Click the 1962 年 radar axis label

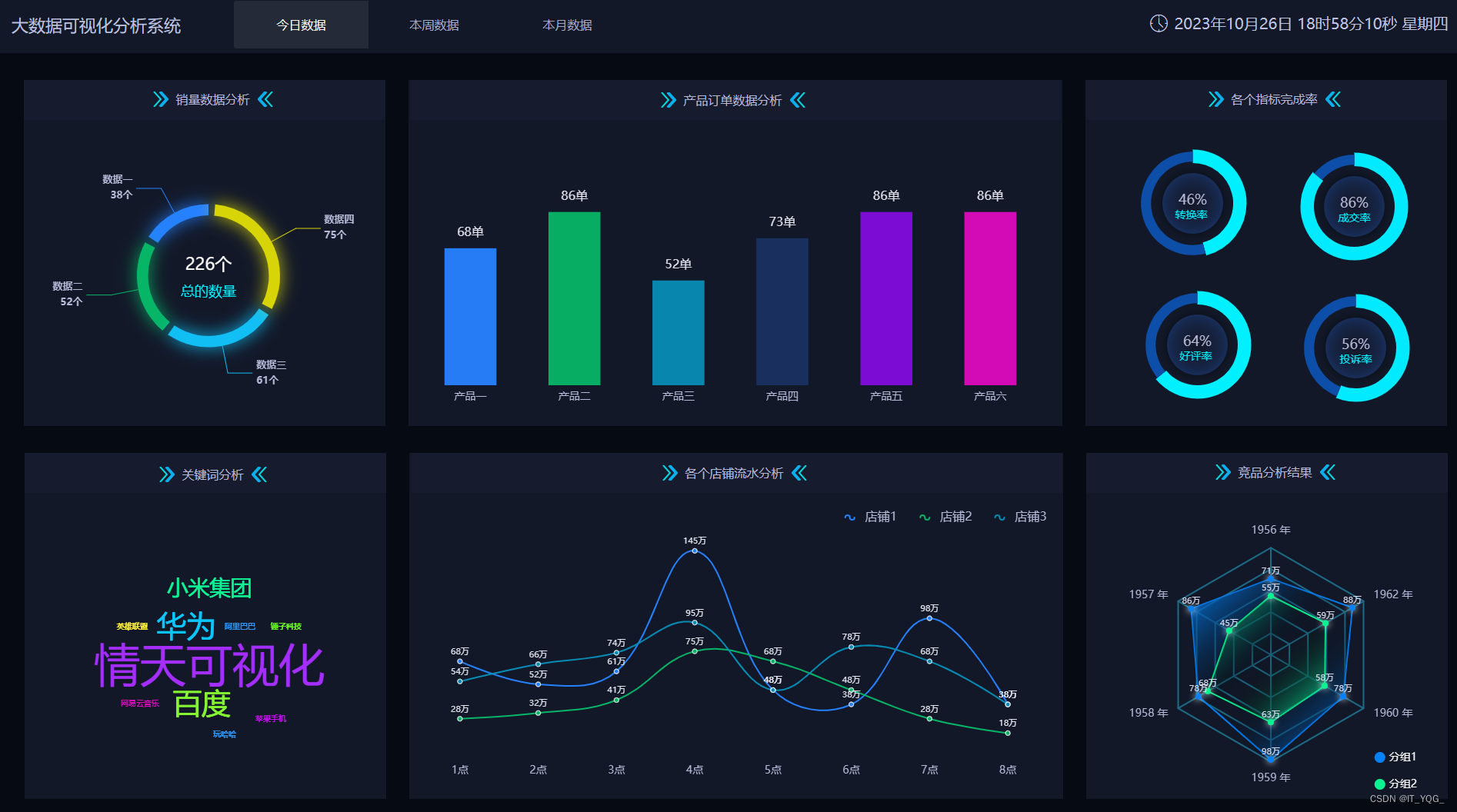[x=1393, y=594]
